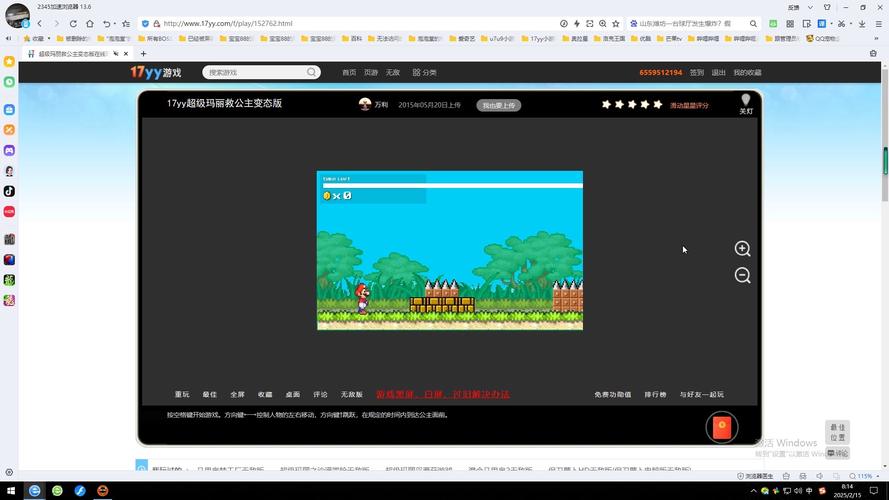The width and height of the screenshot is (889, 500).
Task: Open the grid apps icon in toolbar
Action: coord(790,24)
